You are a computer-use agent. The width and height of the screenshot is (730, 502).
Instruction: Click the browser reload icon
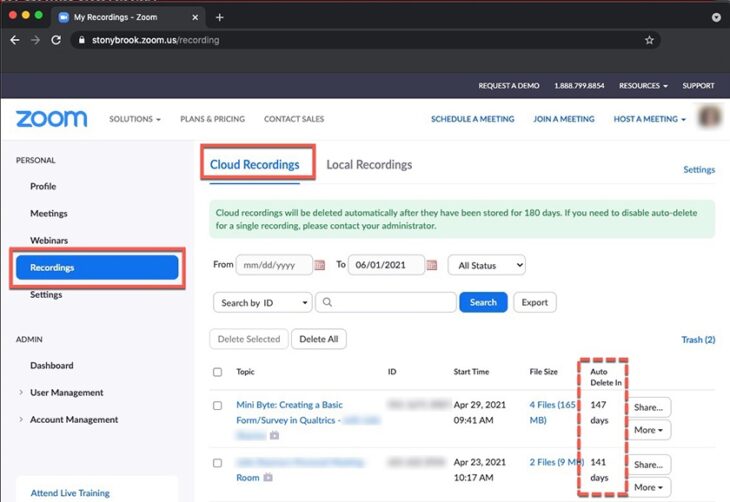(x=56, y=40)
